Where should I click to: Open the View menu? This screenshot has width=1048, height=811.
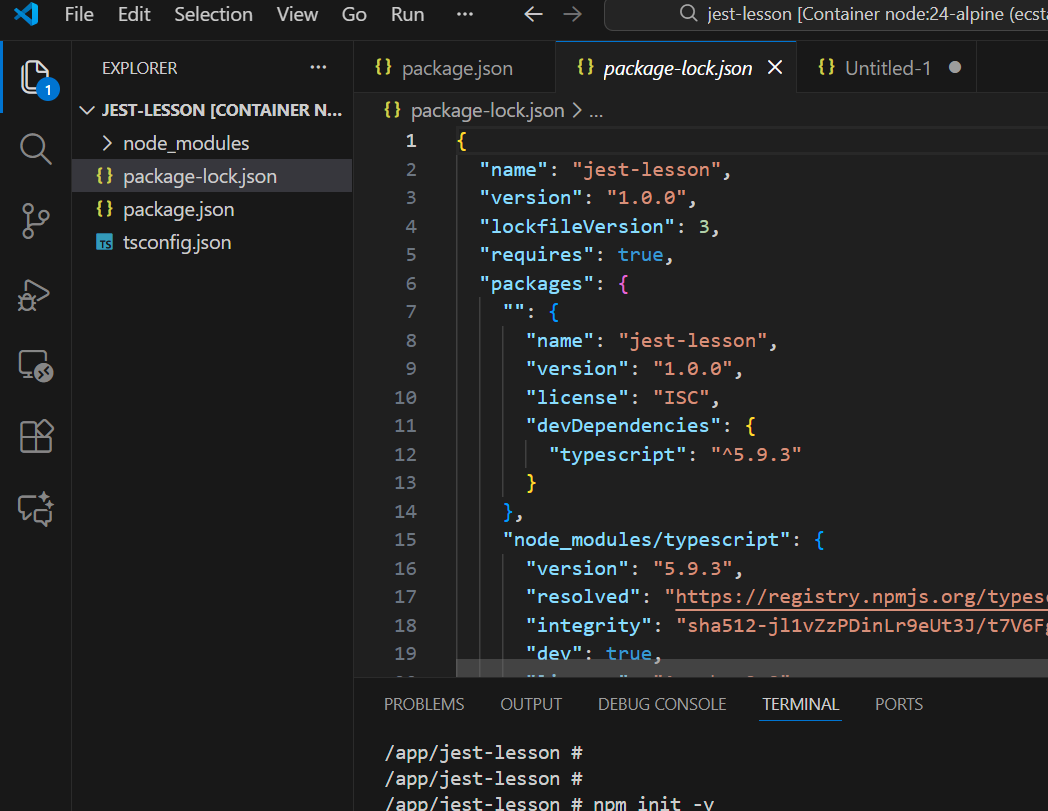(297, 14)
